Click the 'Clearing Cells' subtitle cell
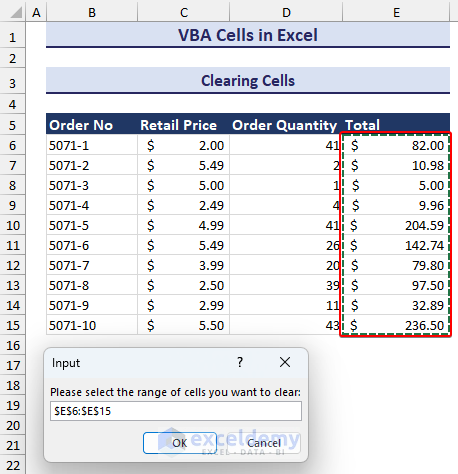The height and width of the screenshot is (474, 458). pos(248,81)
